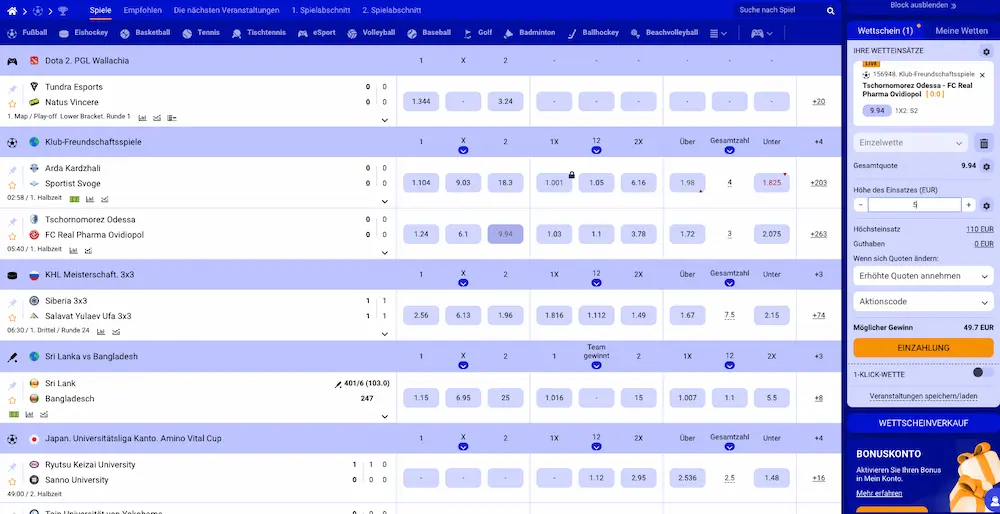Image resolution: width=1000 pixels, height=514 pixels.
Task: Open the Eishockey sport category
Action: 83,33
